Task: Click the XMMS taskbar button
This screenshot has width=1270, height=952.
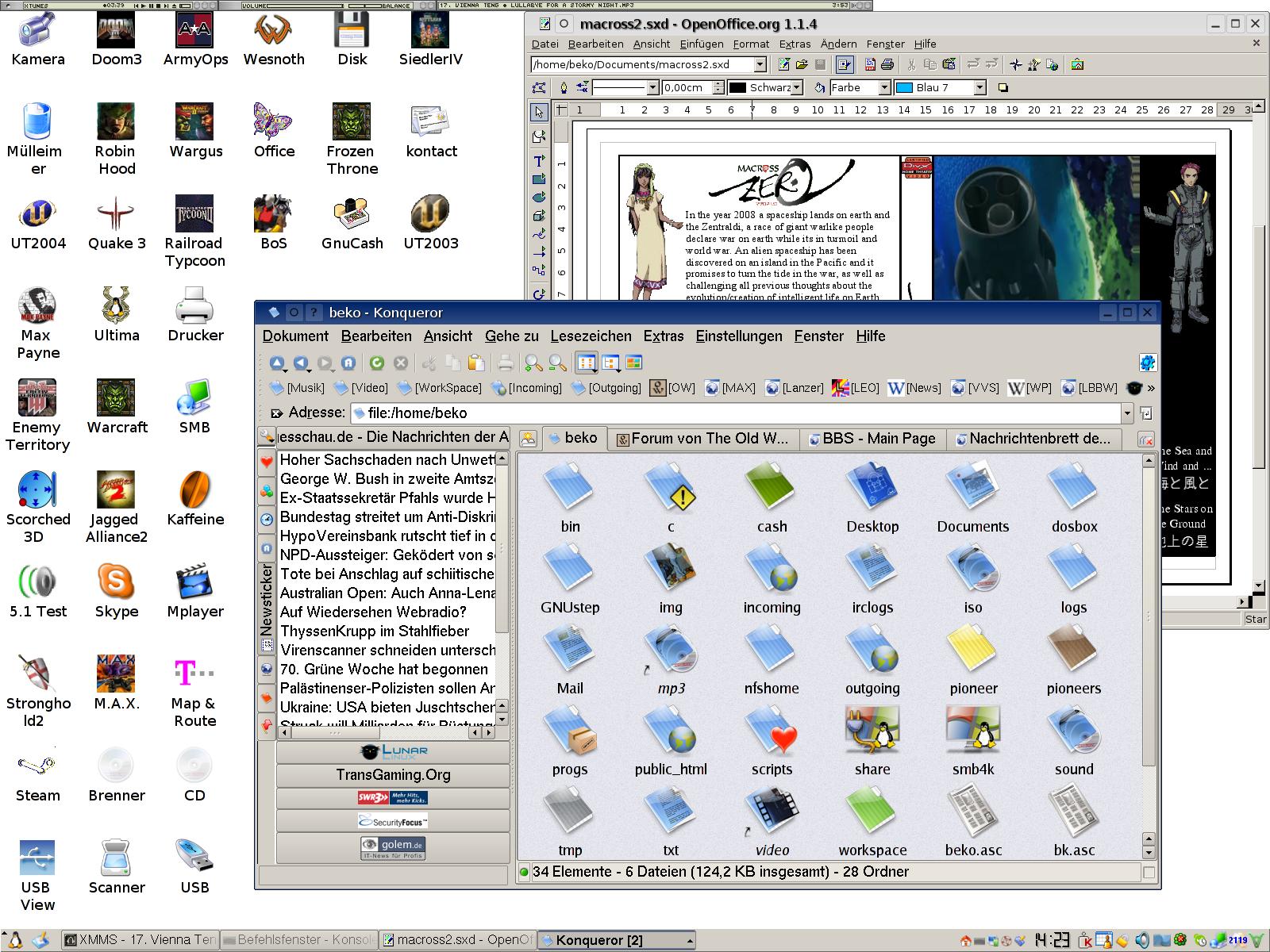Action: 140,940
